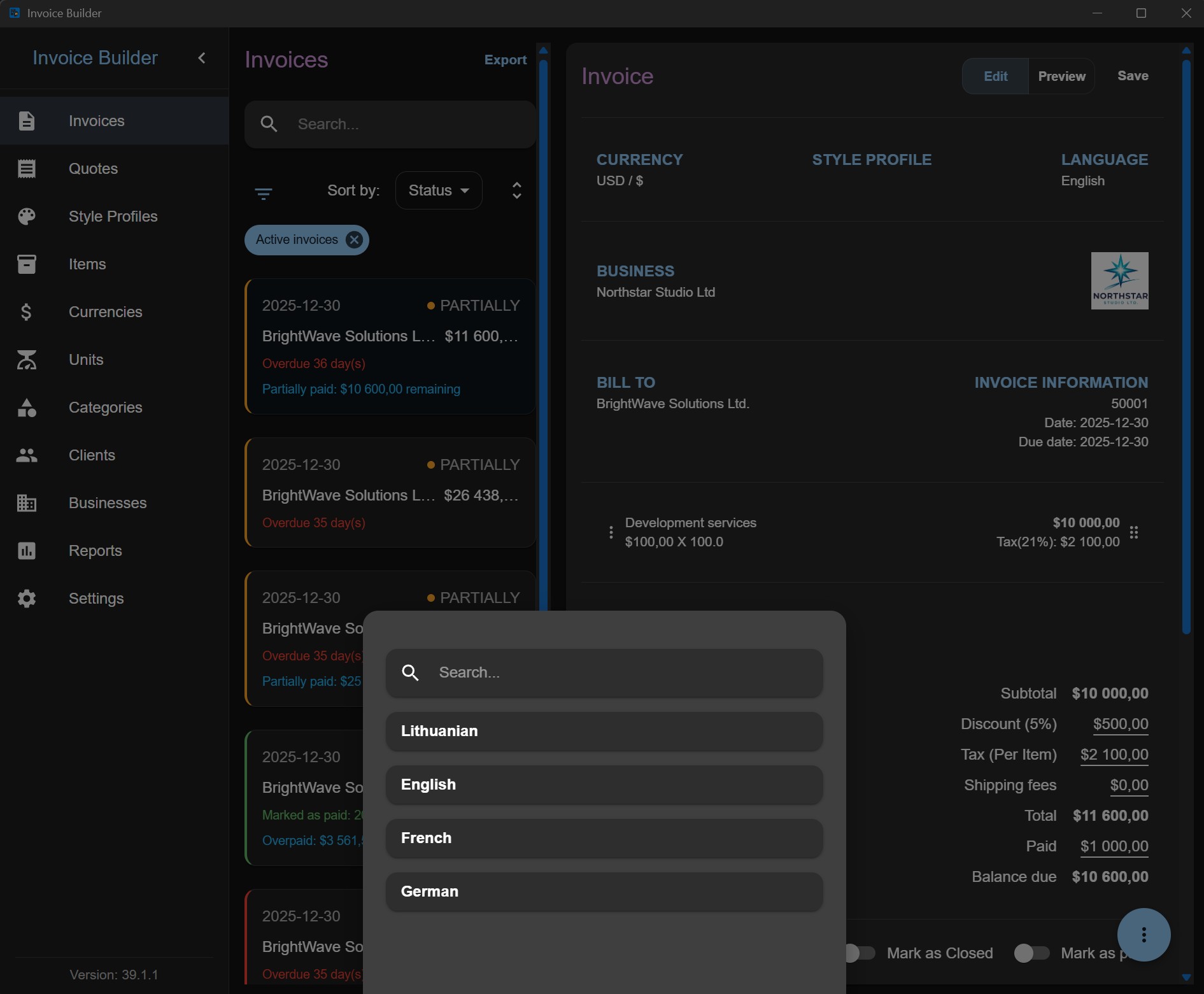The width and height of the screenshot is (1204, 994).
Task: Open the Quotes section
Action: click(x=115, y=169)
